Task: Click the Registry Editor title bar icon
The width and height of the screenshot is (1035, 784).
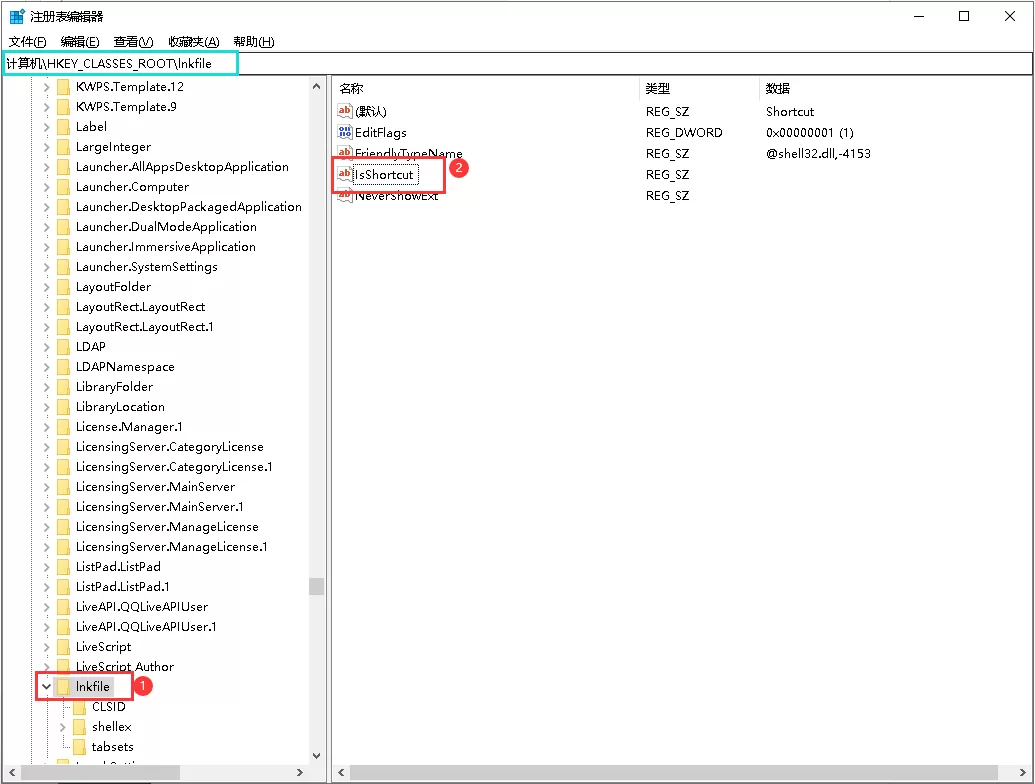Action: tap(14, 15)
